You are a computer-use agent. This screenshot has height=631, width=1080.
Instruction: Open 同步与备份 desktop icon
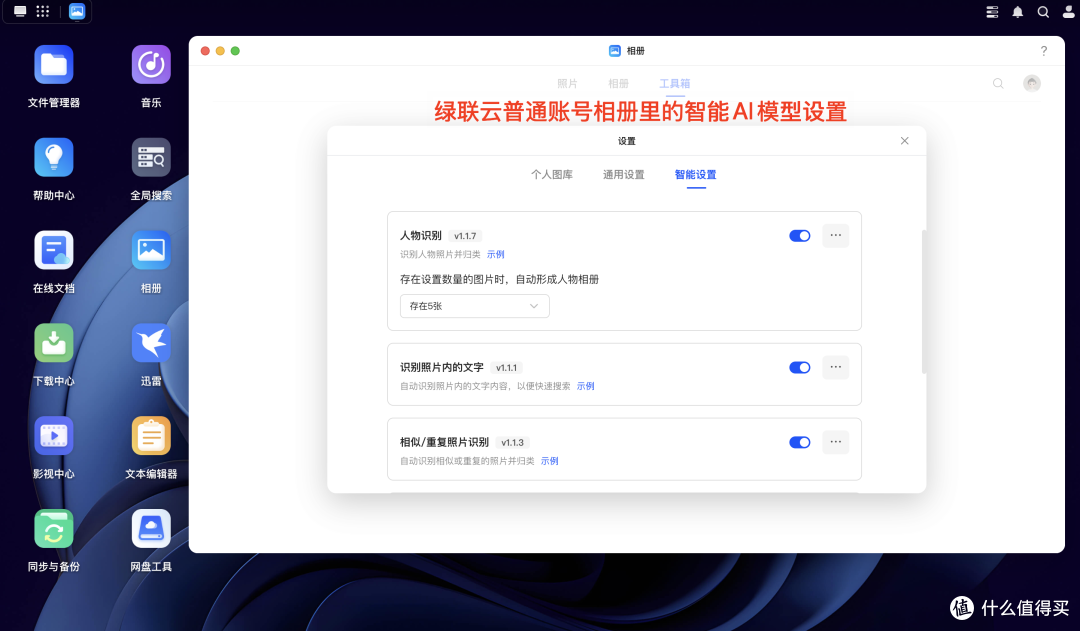coord(54,529)
